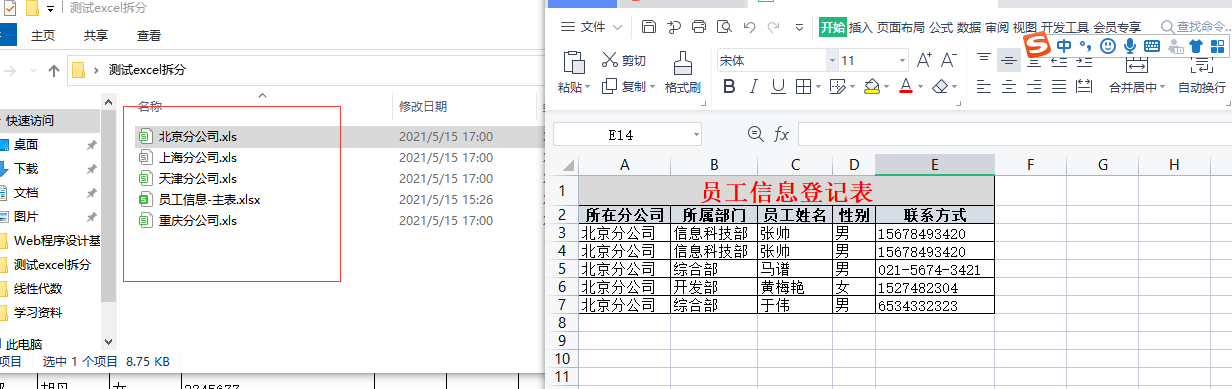Align text to vertical middle
This screenshot has height=389, width=1232.
click(x=1009, y=60)
